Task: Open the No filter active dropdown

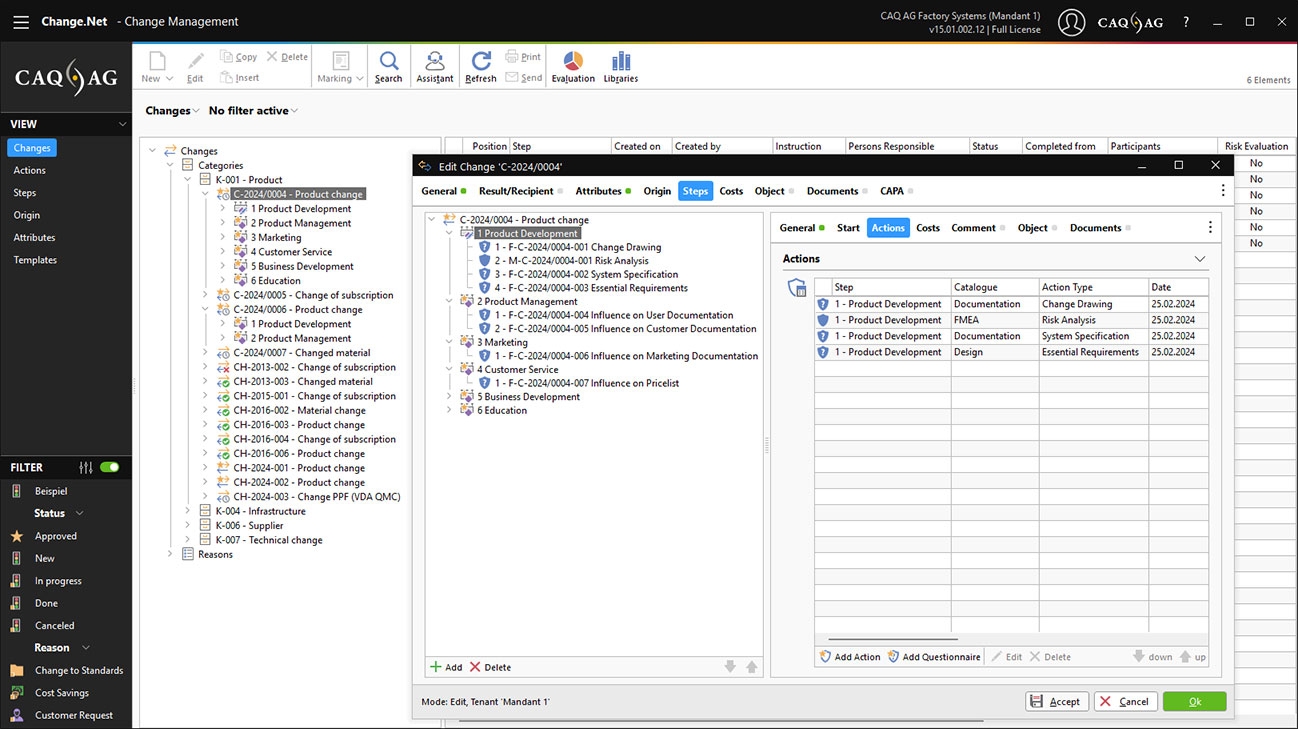Action: [x=253, y=111]
